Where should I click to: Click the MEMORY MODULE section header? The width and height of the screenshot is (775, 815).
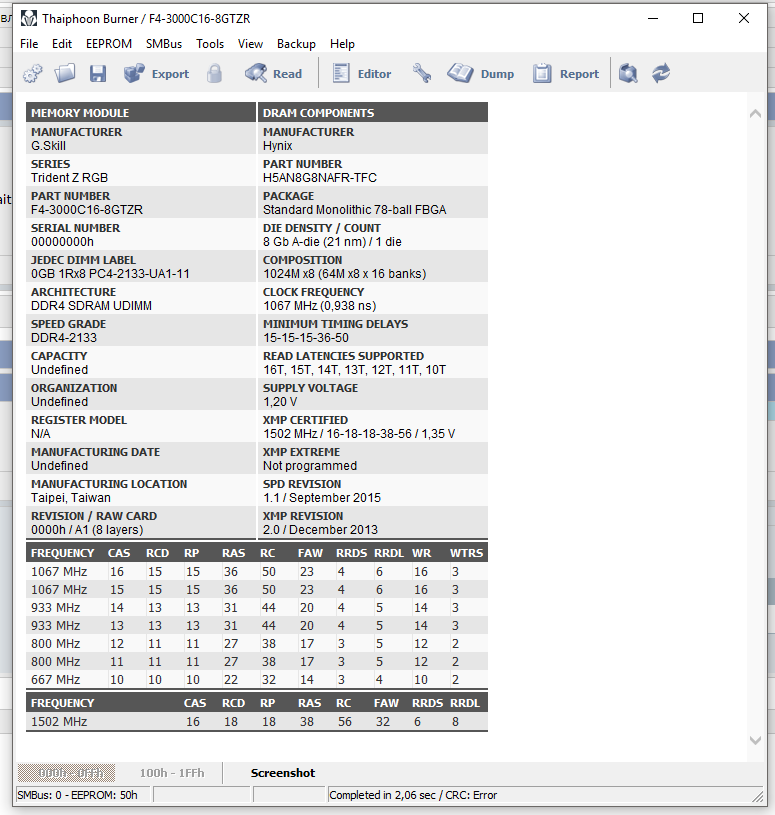click(x=141, y=113)
